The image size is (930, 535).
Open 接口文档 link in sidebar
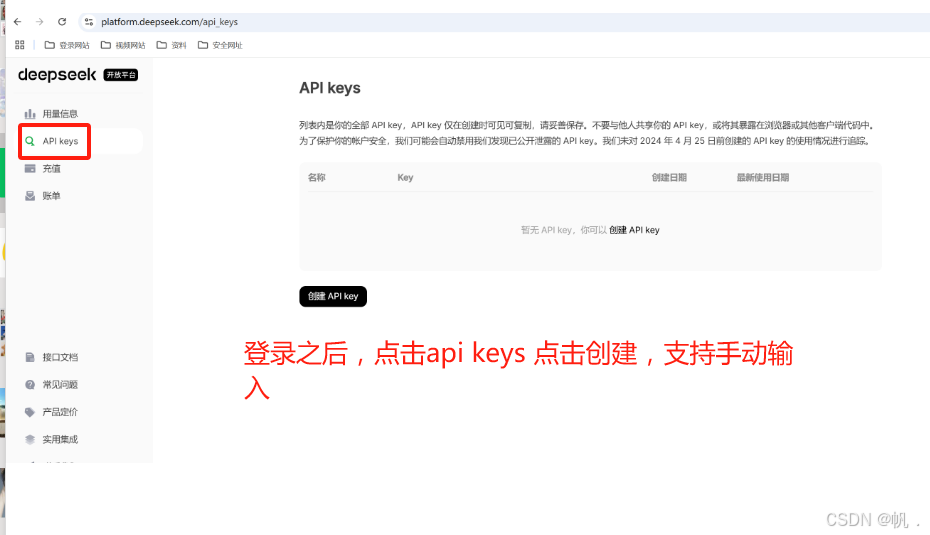point(60,357)
